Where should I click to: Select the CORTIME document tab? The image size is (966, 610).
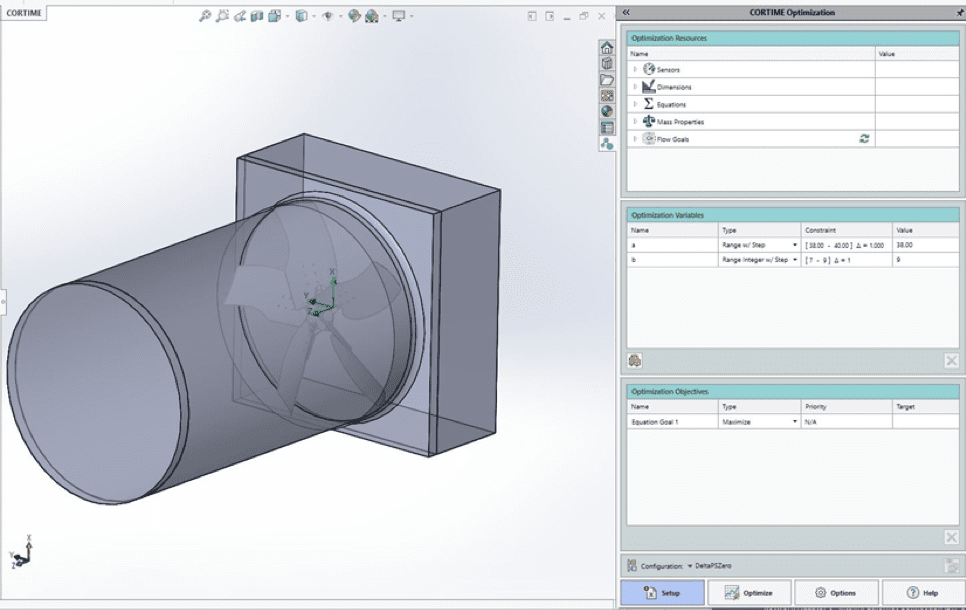(23, 13)
